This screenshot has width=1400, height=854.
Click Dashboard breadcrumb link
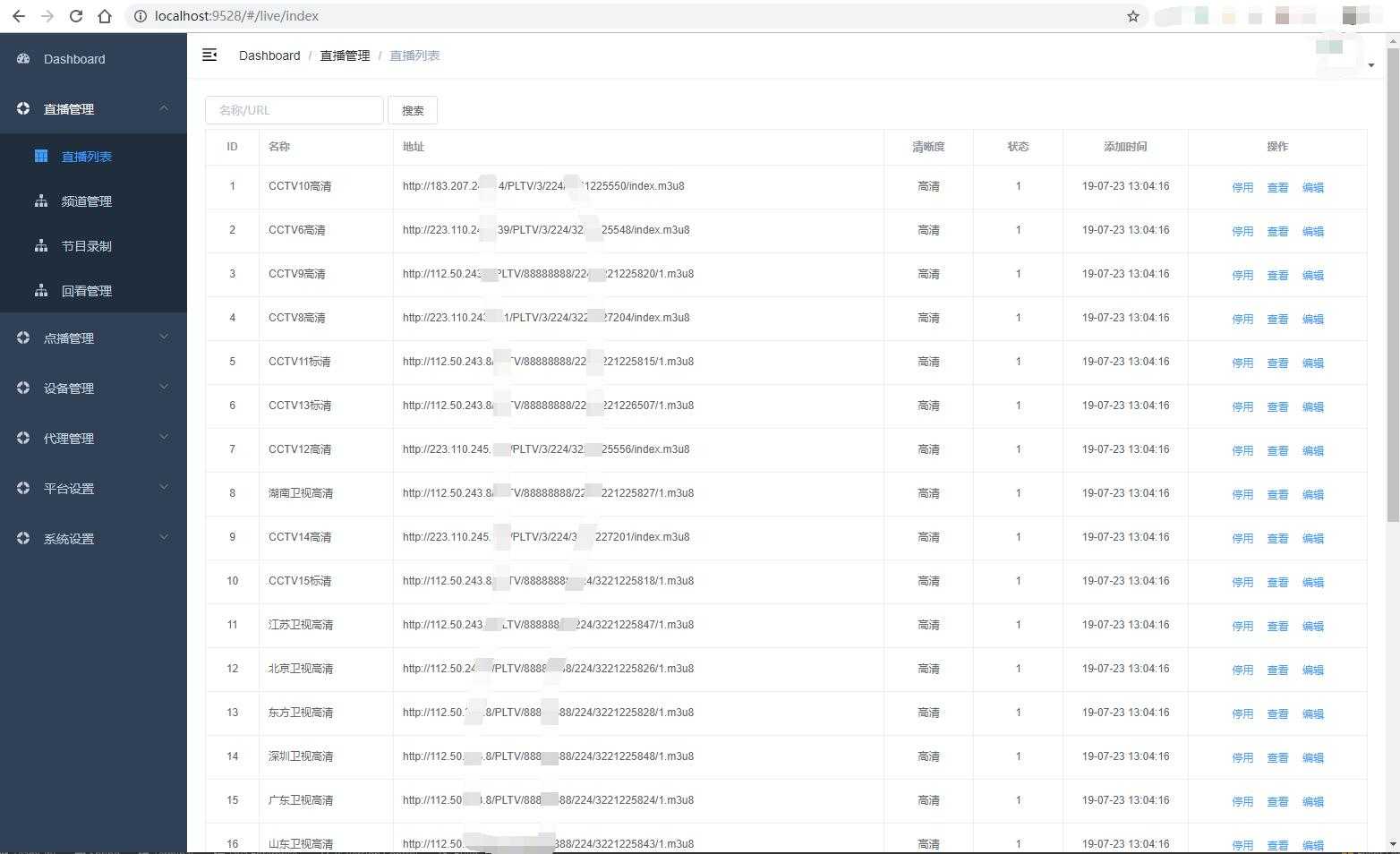(269, 56)
